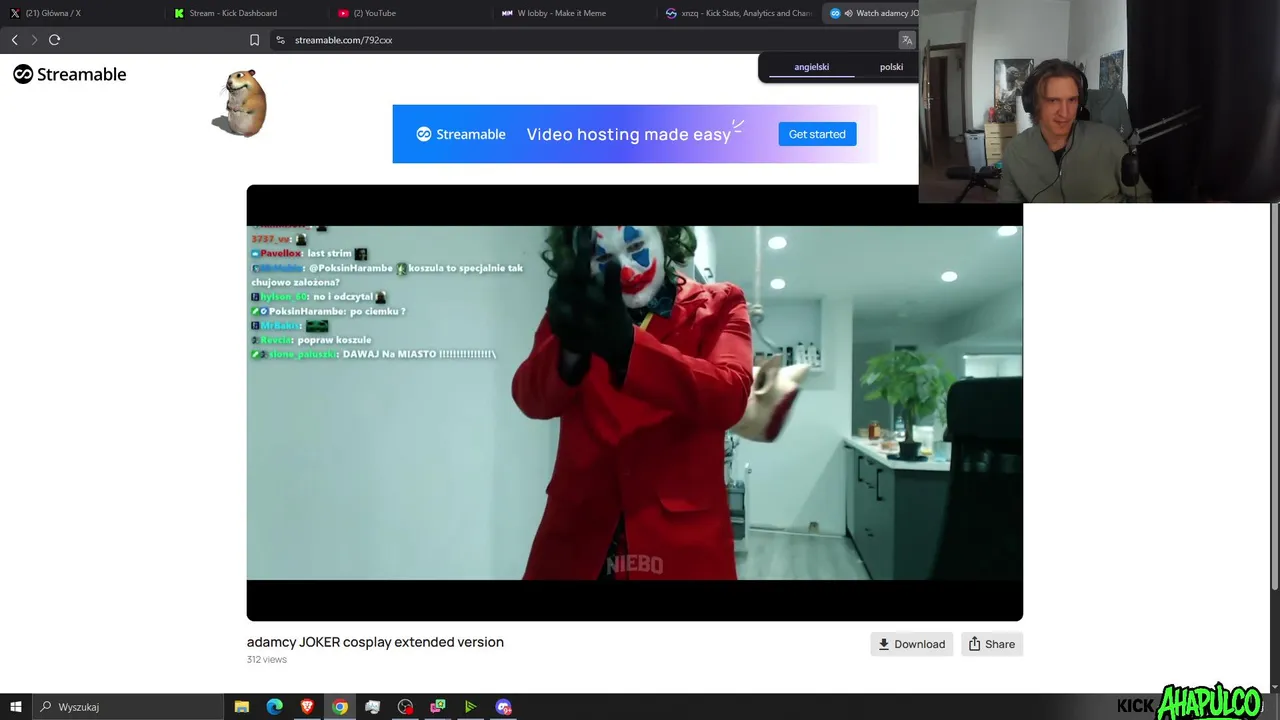Open the taskbar app right of Chrome
The height and width of the screenshot is (720, 1280).
click(372, 707)
